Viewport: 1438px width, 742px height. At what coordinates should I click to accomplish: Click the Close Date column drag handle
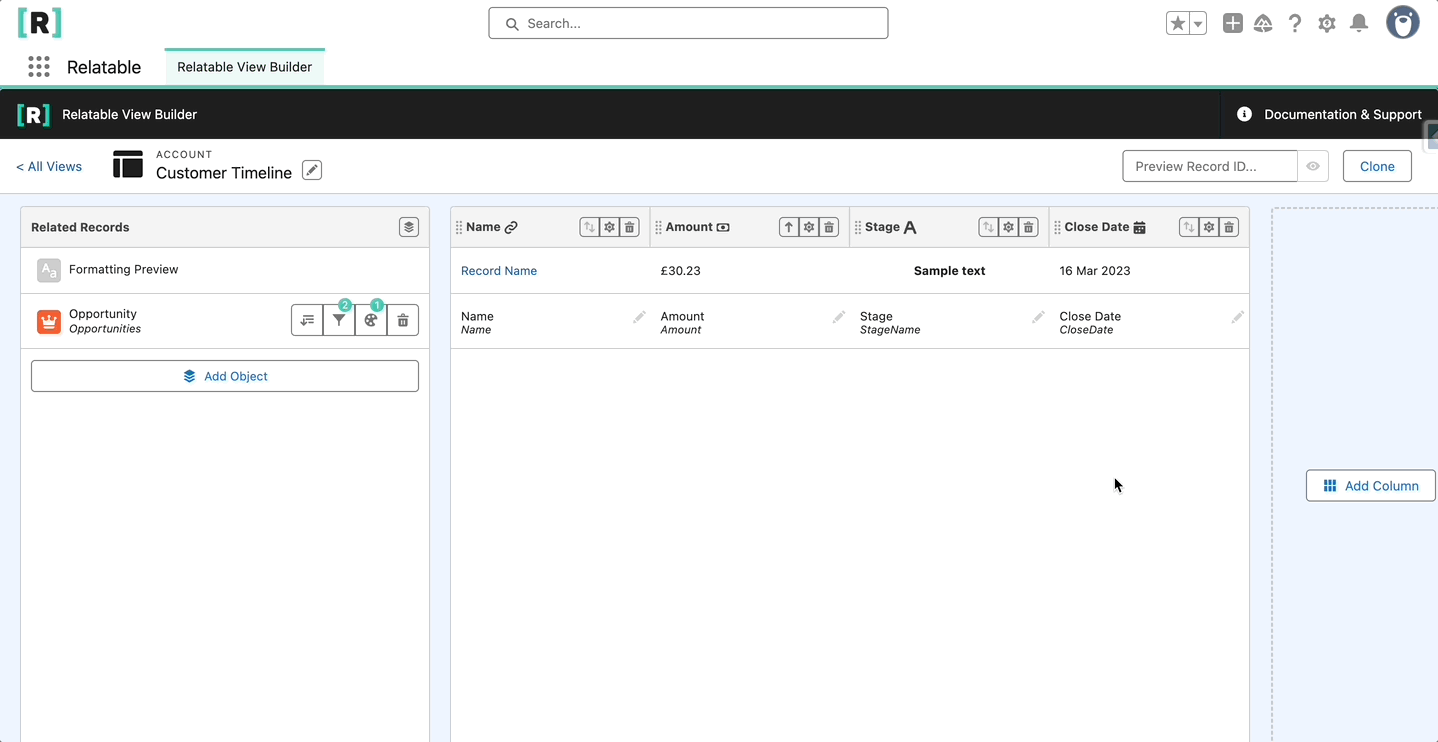1057,228
